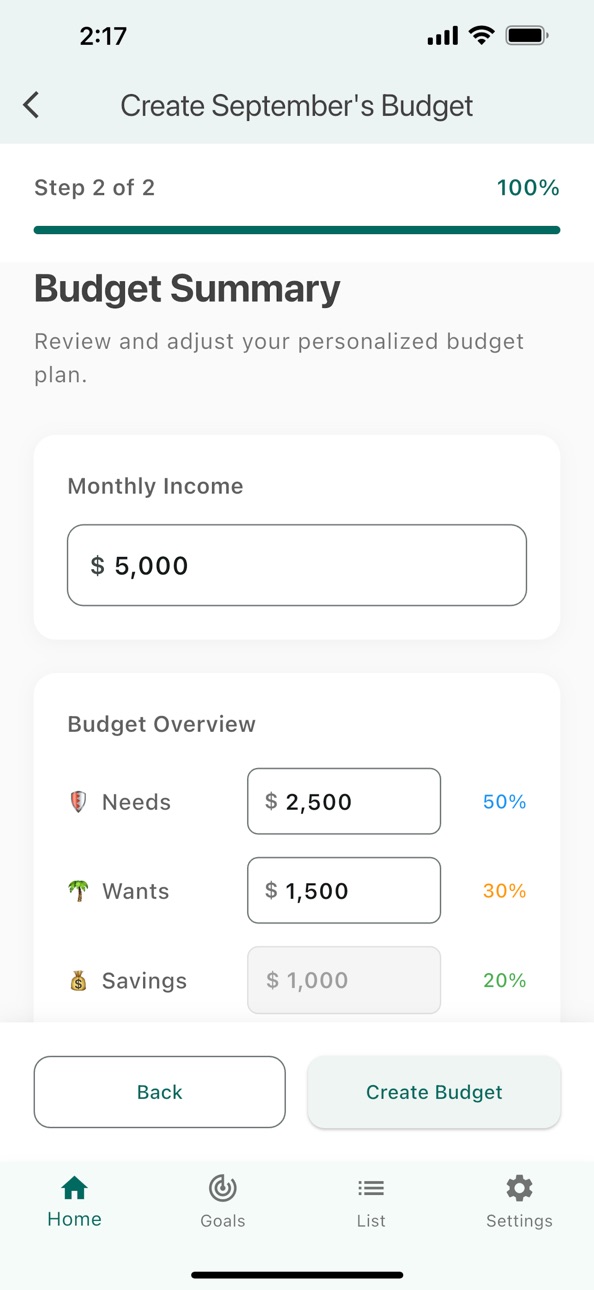Edit the Needs amount field
The width and height of the screenshot is (594, 1290).
(x=344, y=801)
